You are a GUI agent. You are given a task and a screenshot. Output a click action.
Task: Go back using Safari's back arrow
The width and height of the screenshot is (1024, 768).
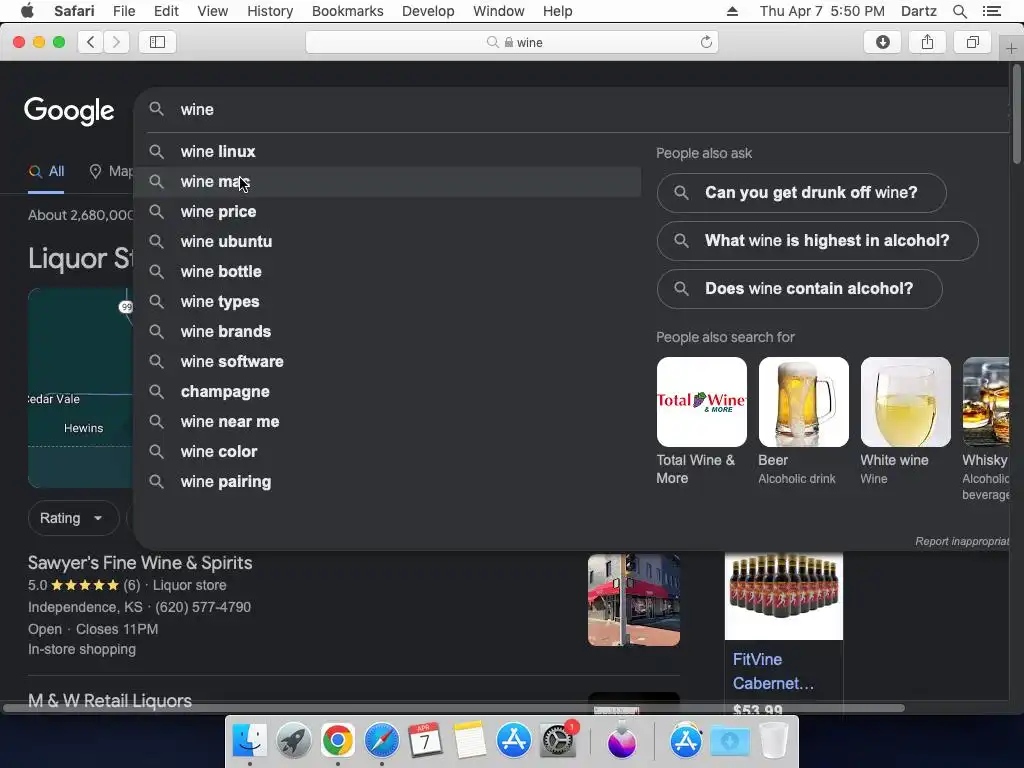click(91, 42)
